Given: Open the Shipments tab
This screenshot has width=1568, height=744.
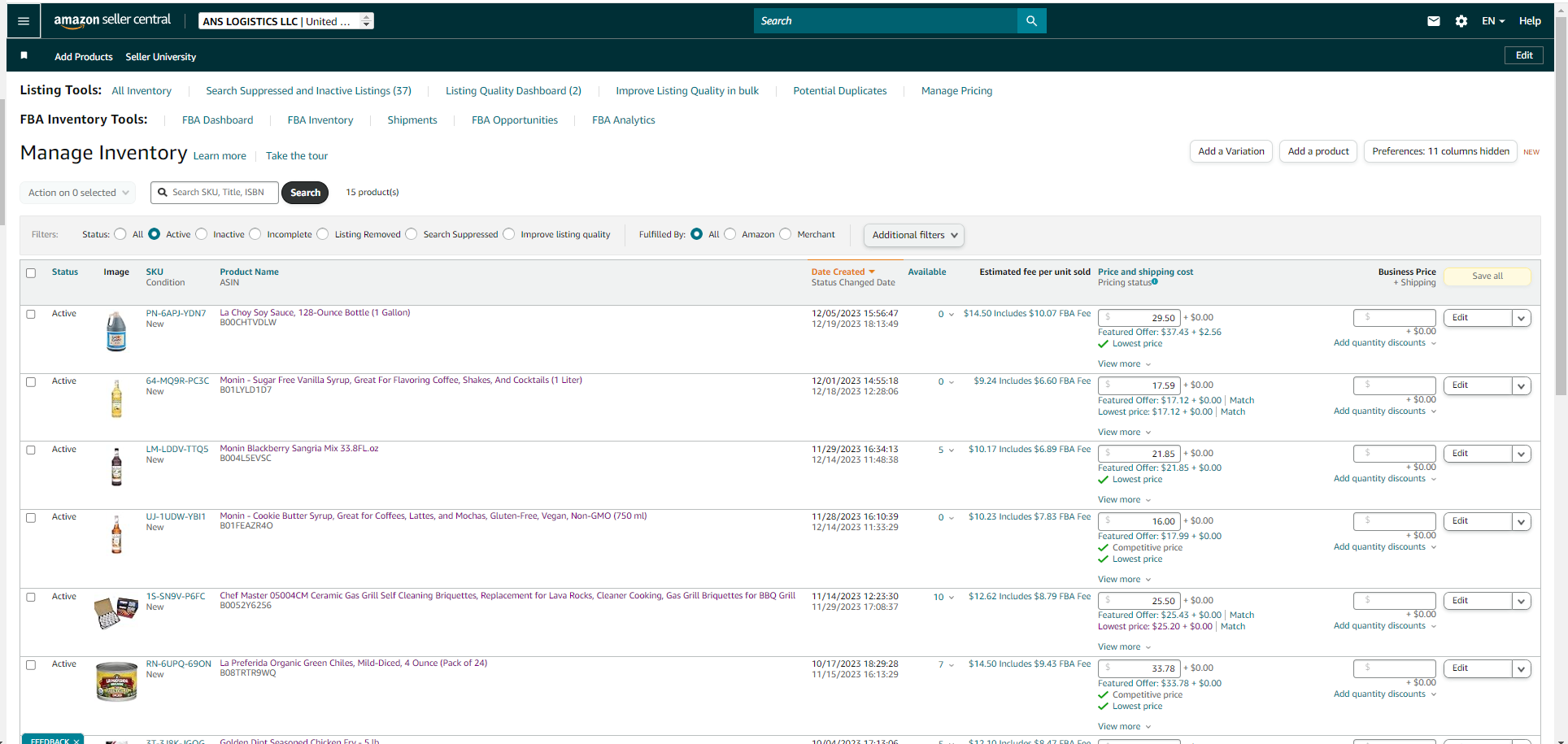Looking at the screenshot, I should [x=412, y=120].
